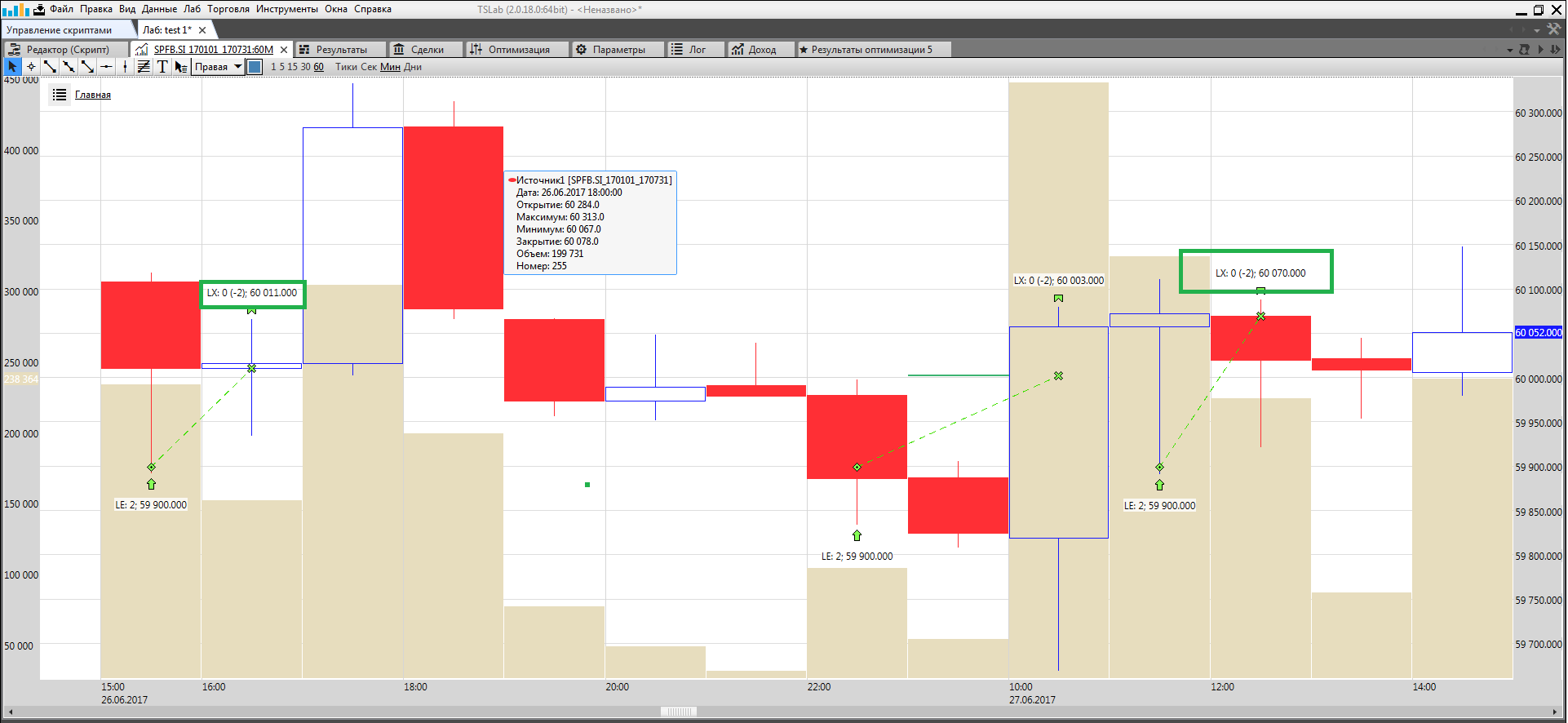Click the double arrow icon in lab tab strip
The image size is (1568, 723).
coord(1555,50)
